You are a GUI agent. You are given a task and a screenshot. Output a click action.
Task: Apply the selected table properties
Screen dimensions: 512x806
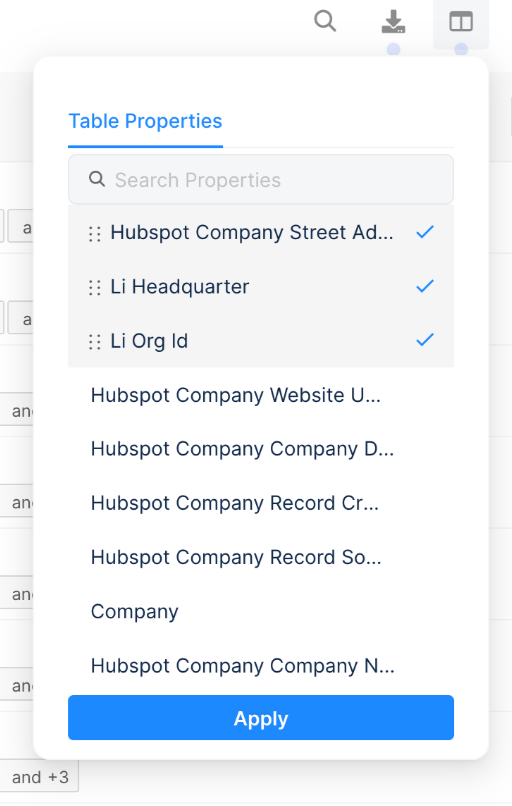pos(261,718)
